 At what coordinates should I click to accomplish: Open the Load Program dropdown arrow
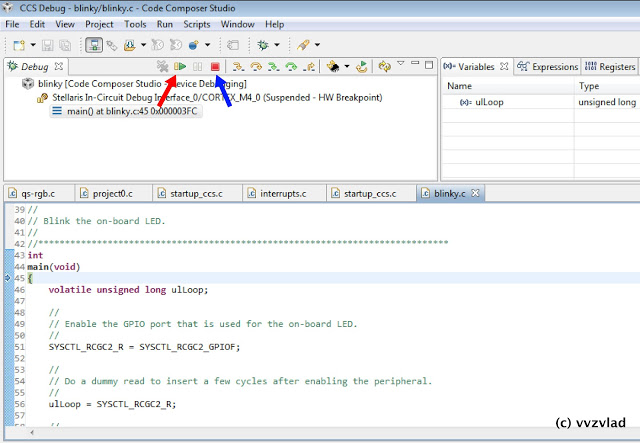click(143, 45)
